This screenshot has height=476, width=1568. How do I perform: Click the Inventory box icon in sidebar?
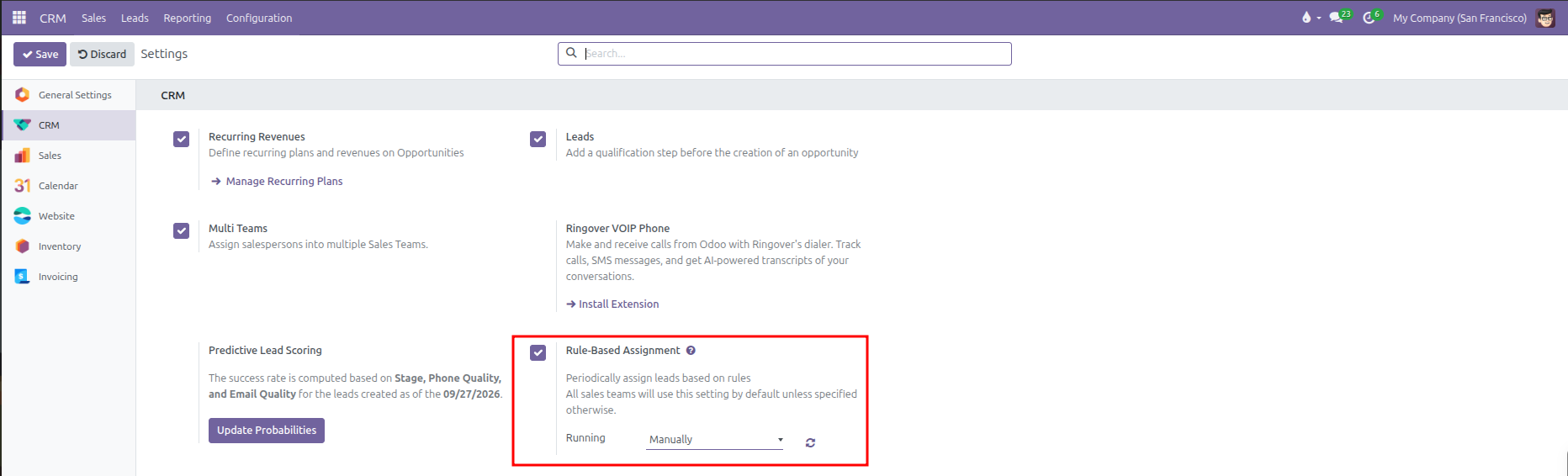[23, 246]
